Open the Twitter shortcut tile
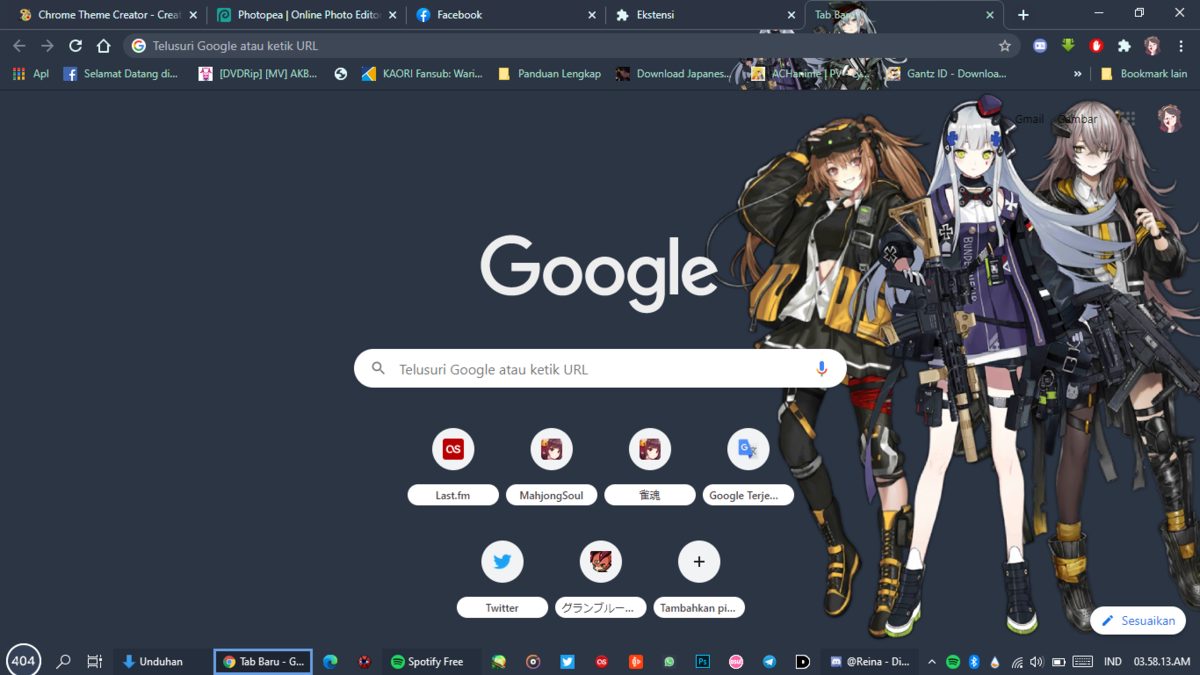This screenshot has width=1200, height=675. [x=502, y=561]
